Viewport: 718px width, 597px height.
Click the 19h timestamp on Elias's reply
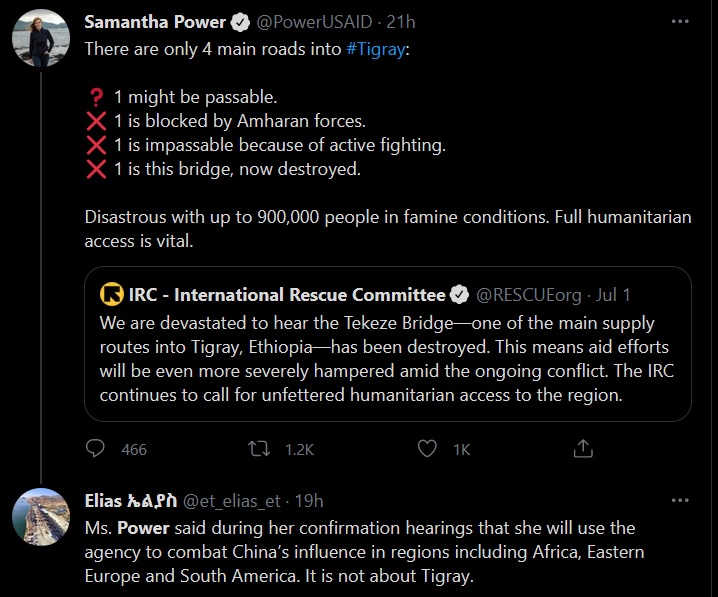(x=310, y=501)
